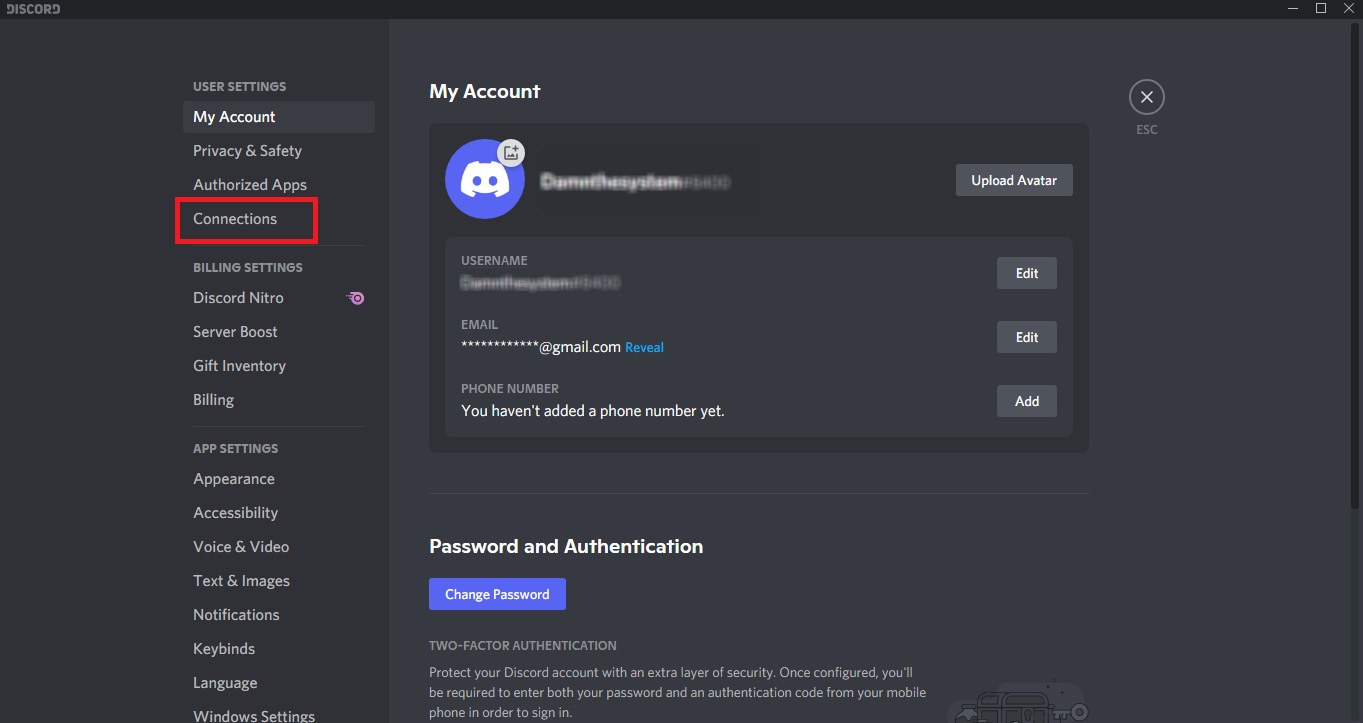
Task: Select the Appearance settings tab
Action: (x=233, y=478)
